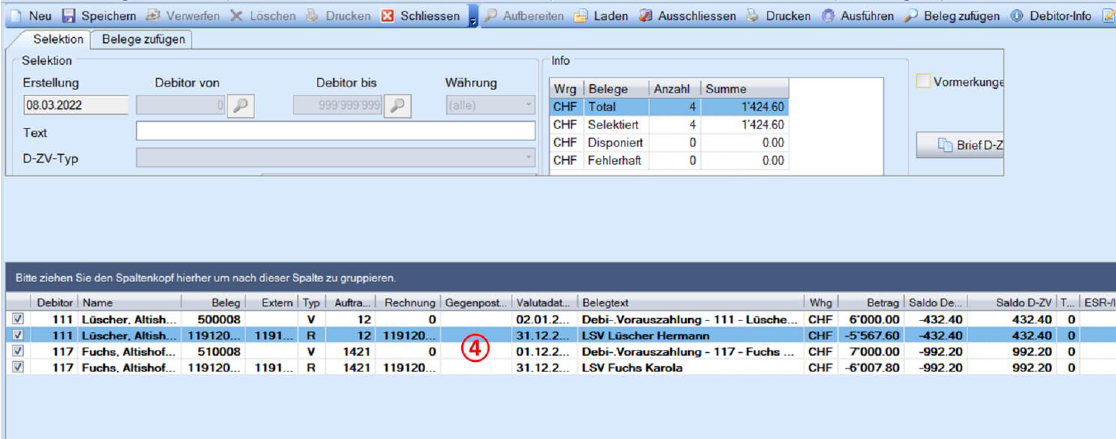Uncheck the first Lüscher row checkbox
This screenshot has height=439, width=1116.
pos(18,319)
